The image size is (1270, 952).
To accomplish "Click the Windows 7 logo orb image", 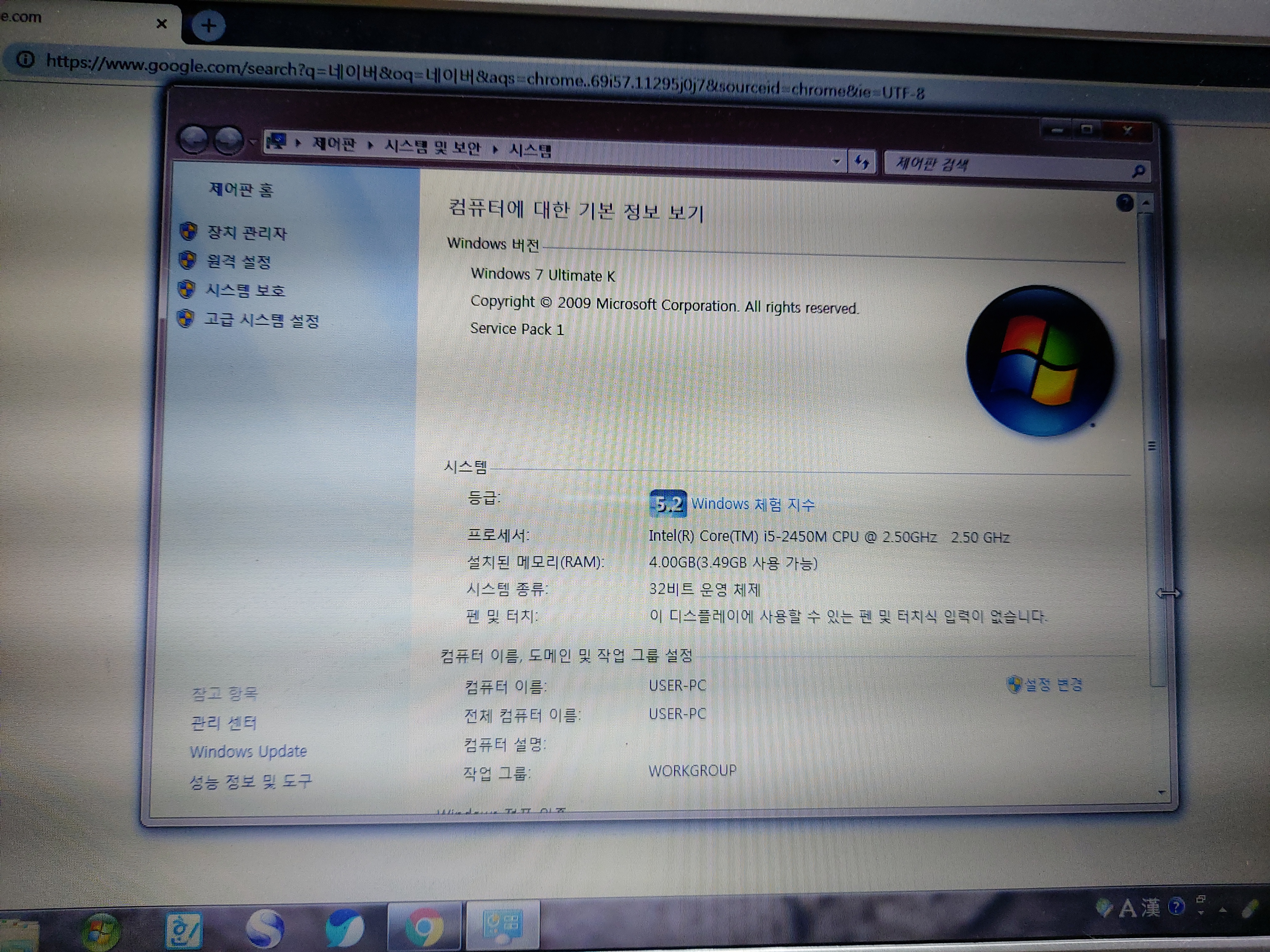I will [x=1040, y=360].
